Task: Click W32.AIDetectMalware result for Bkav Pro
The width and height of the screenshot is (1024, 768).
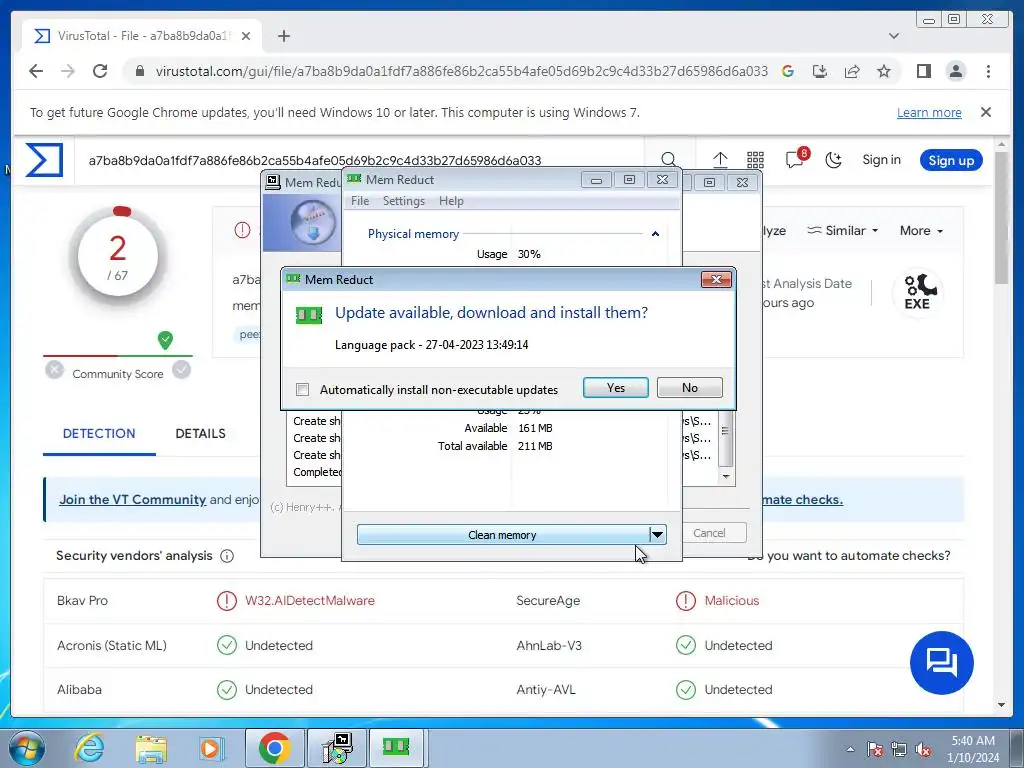Action: coord(310,601)
